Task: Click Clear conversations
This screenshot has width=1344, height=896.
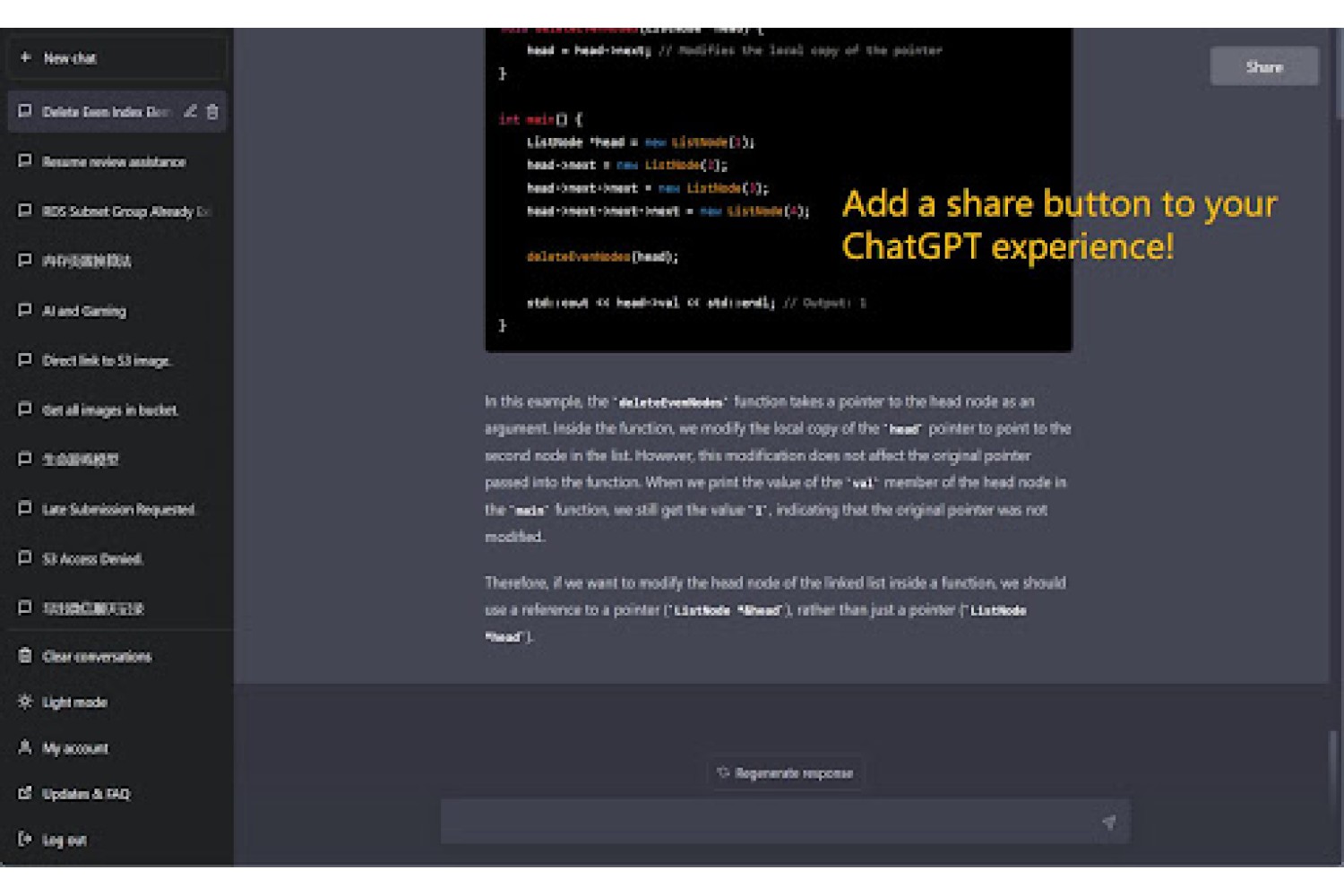Action: pyautogui.click(x=116, y=657)
